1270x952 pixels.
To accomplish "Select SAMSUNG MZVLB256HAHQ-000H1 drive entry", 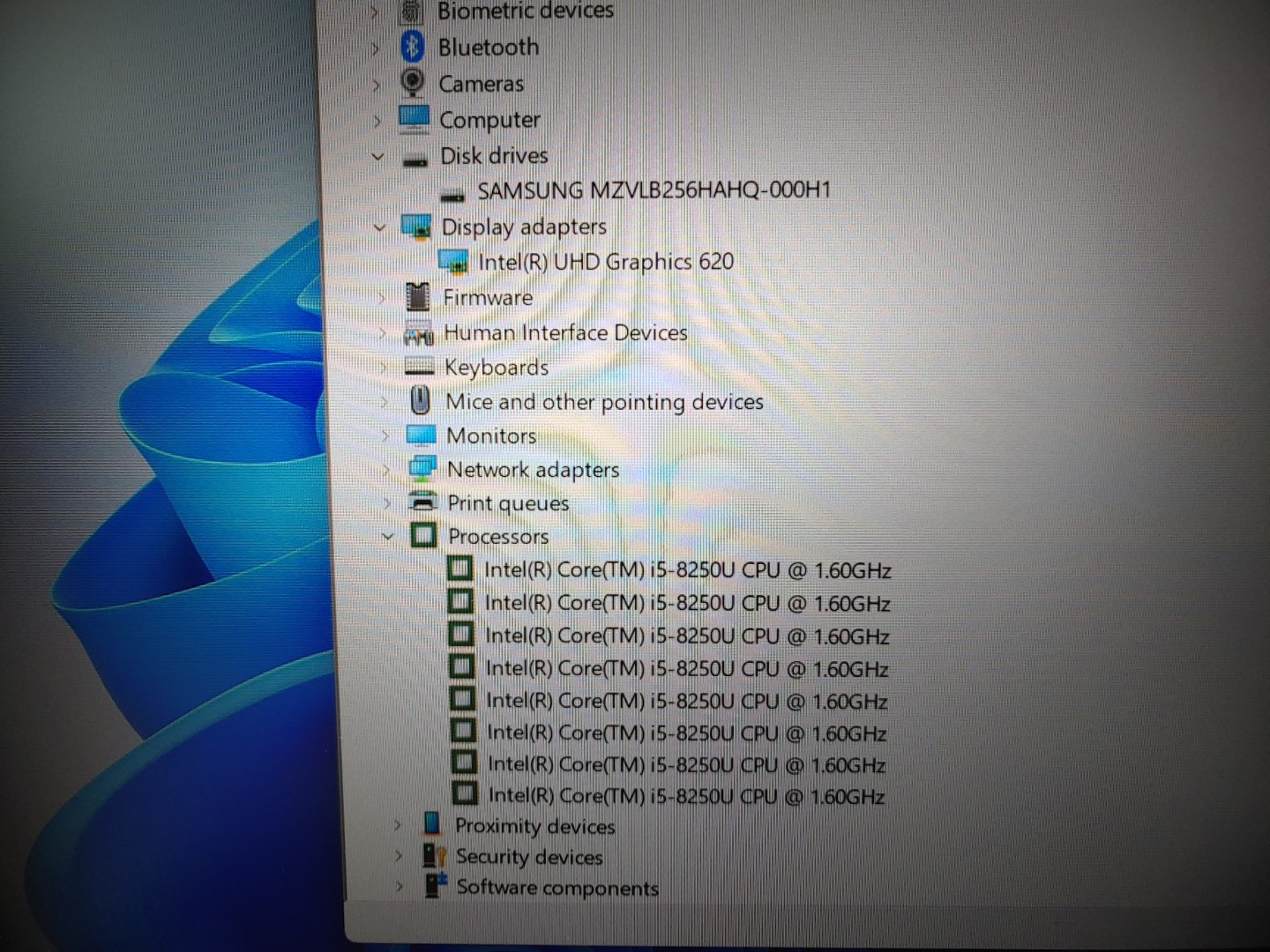I will 654,190.
